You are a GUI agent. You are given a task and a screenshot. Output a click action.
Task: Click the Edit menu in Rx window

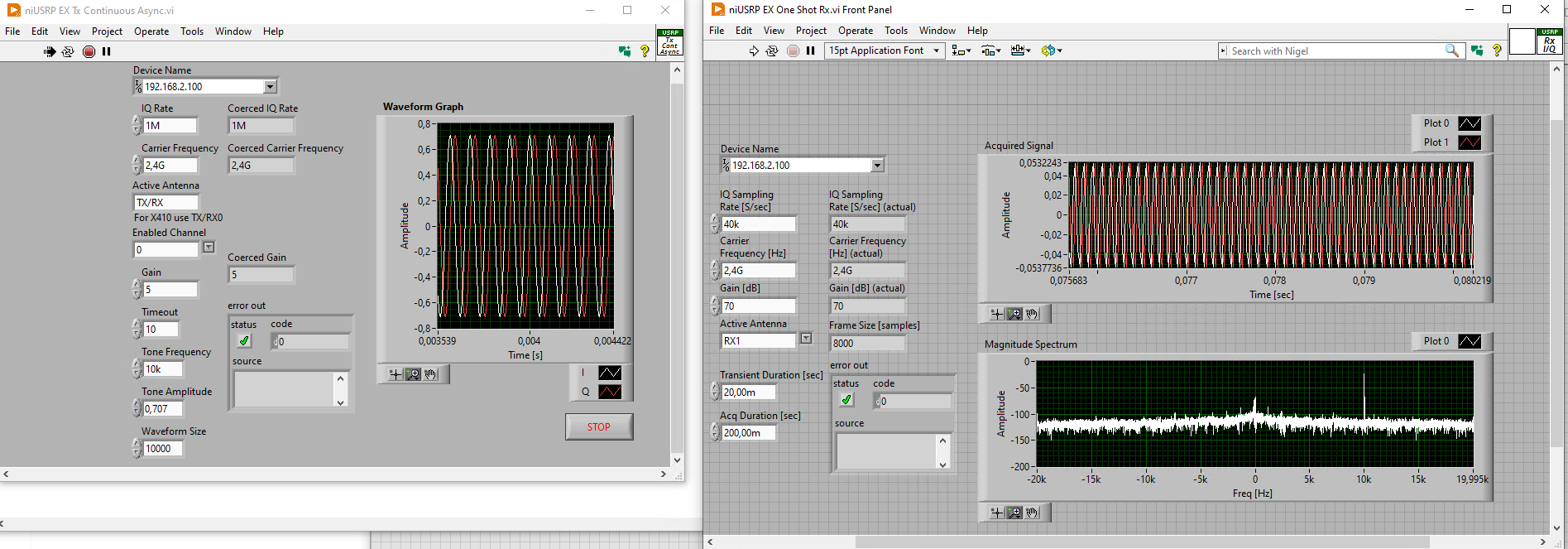tap(744, 31)
